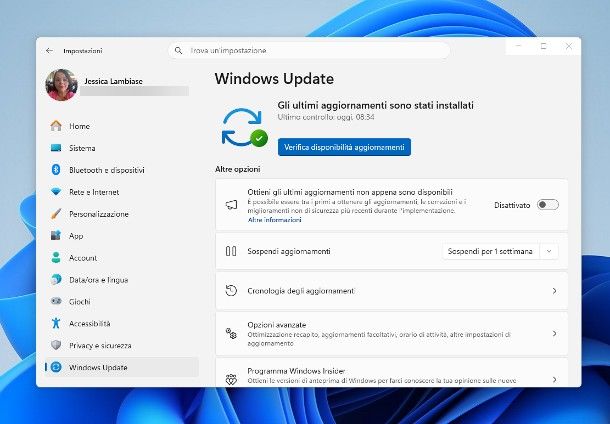Click the App icon in sidebar

pyautogui.click(x=56, y=235)
